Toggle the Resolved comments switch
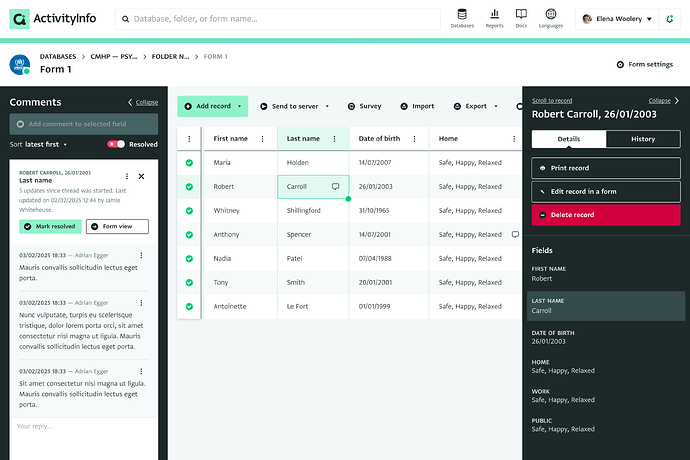690x460 pixels. pos(116,144)
